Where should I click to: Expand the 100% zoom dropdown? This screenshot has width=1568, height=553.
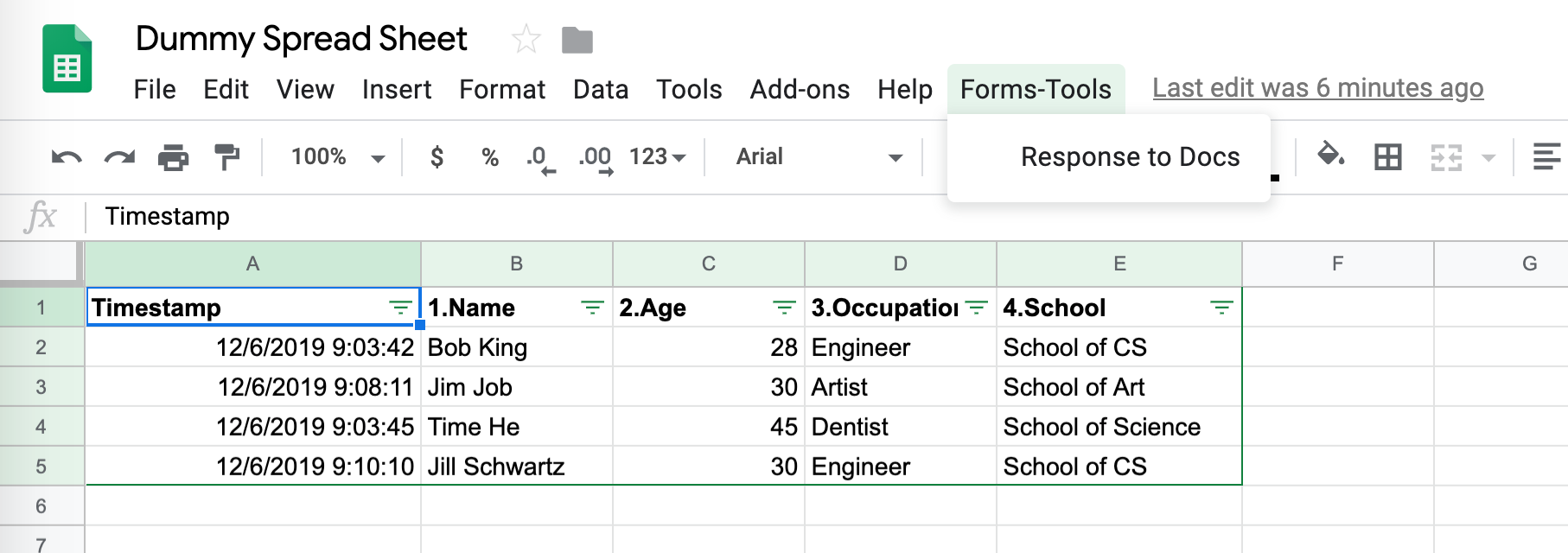pos(337,157)
